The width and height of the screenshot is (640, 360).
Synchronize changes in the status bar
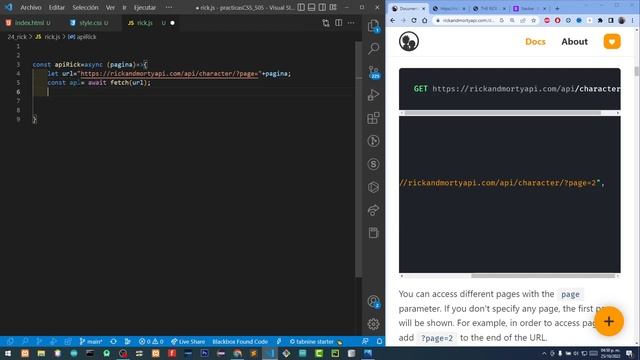114,342
